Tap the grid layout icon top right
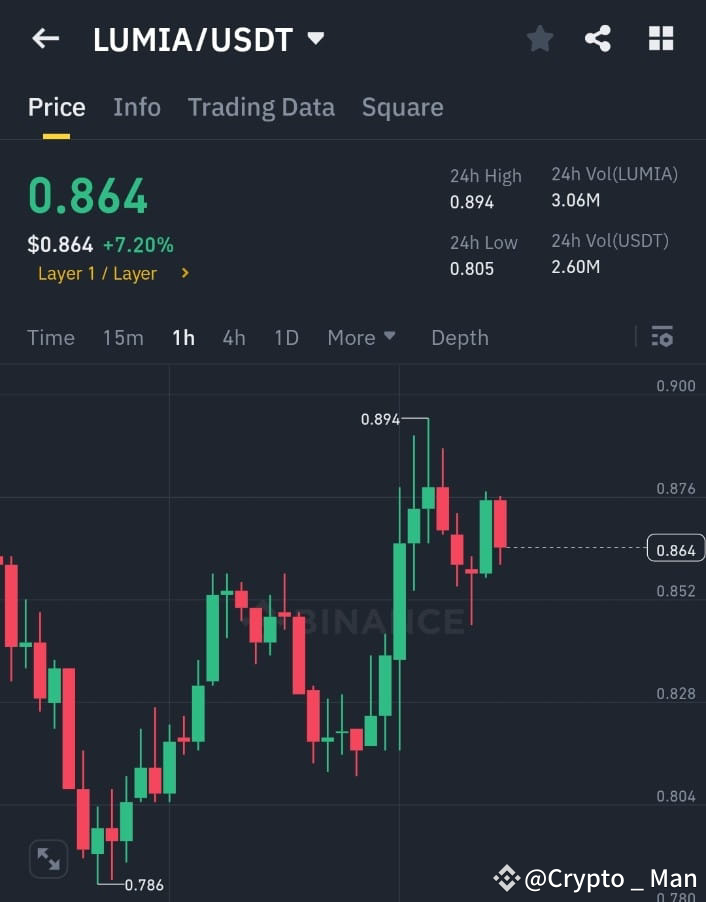The width and height of the screenshot is (706, 902). (x=660, y=38)
